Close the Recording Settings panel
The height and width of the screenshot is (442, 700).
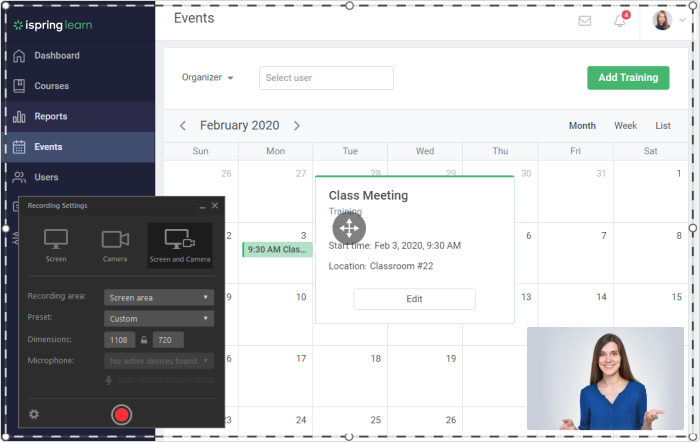click(215, 206)
